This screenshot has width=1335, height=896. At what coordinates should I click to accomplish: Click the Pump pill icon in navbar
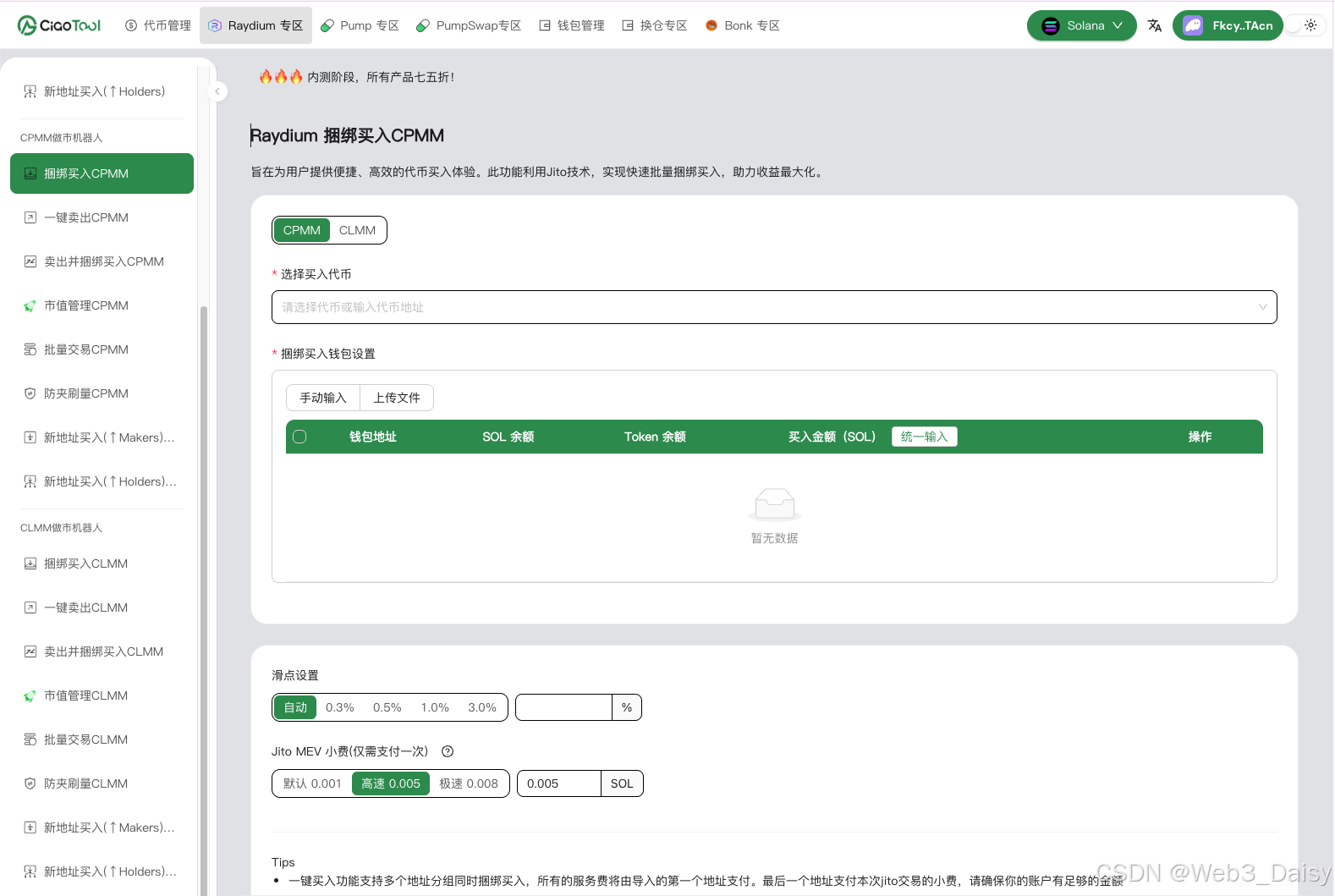[x=327, y=25]
